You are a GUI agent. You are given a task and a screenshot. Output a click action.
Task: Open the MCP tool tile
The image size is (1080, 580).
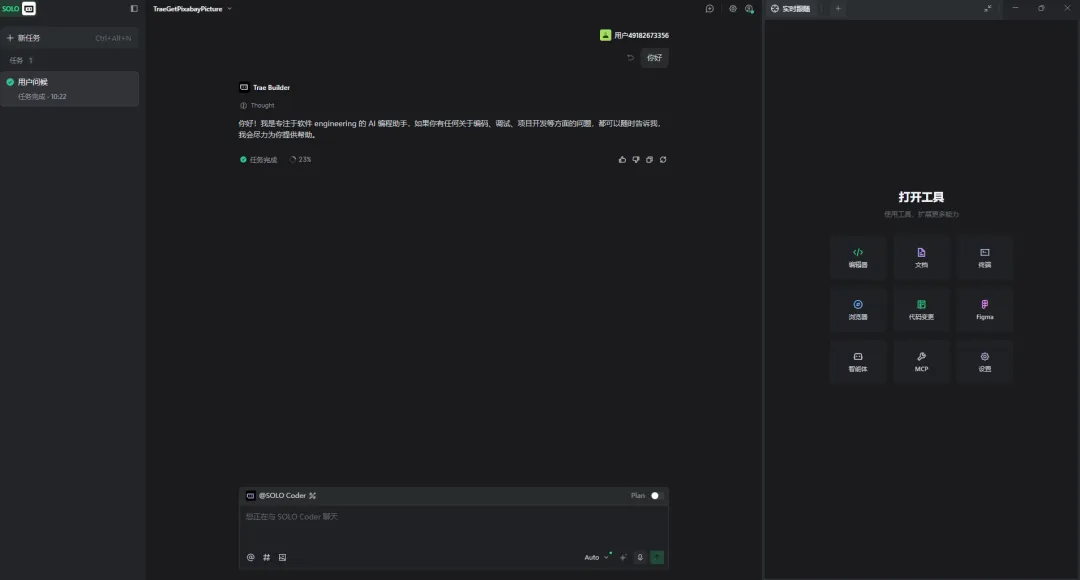pos(921,362)
